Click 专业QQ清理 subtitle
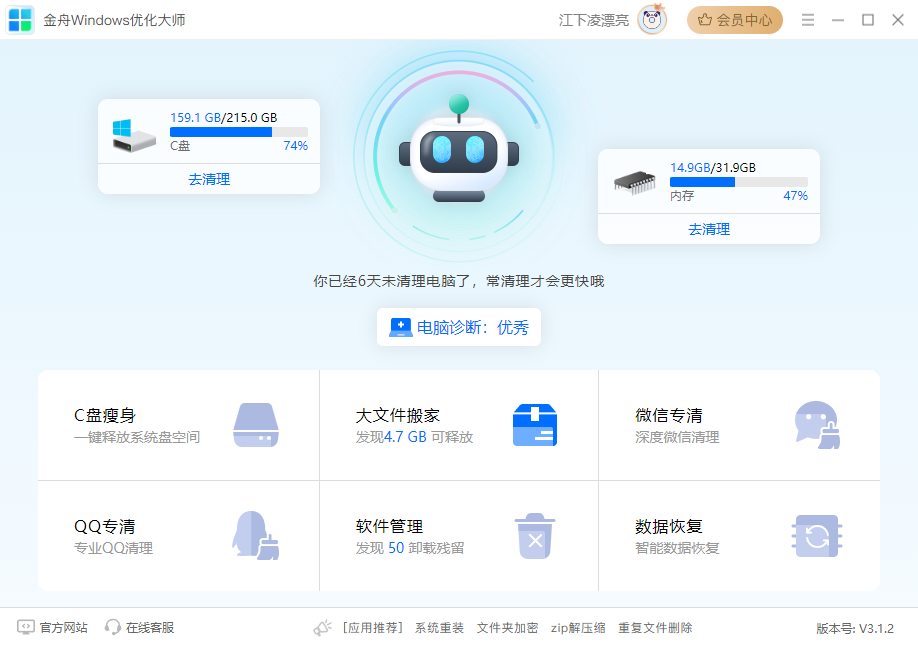Viewport: 918px width, 647px height. tap(113, 548)
